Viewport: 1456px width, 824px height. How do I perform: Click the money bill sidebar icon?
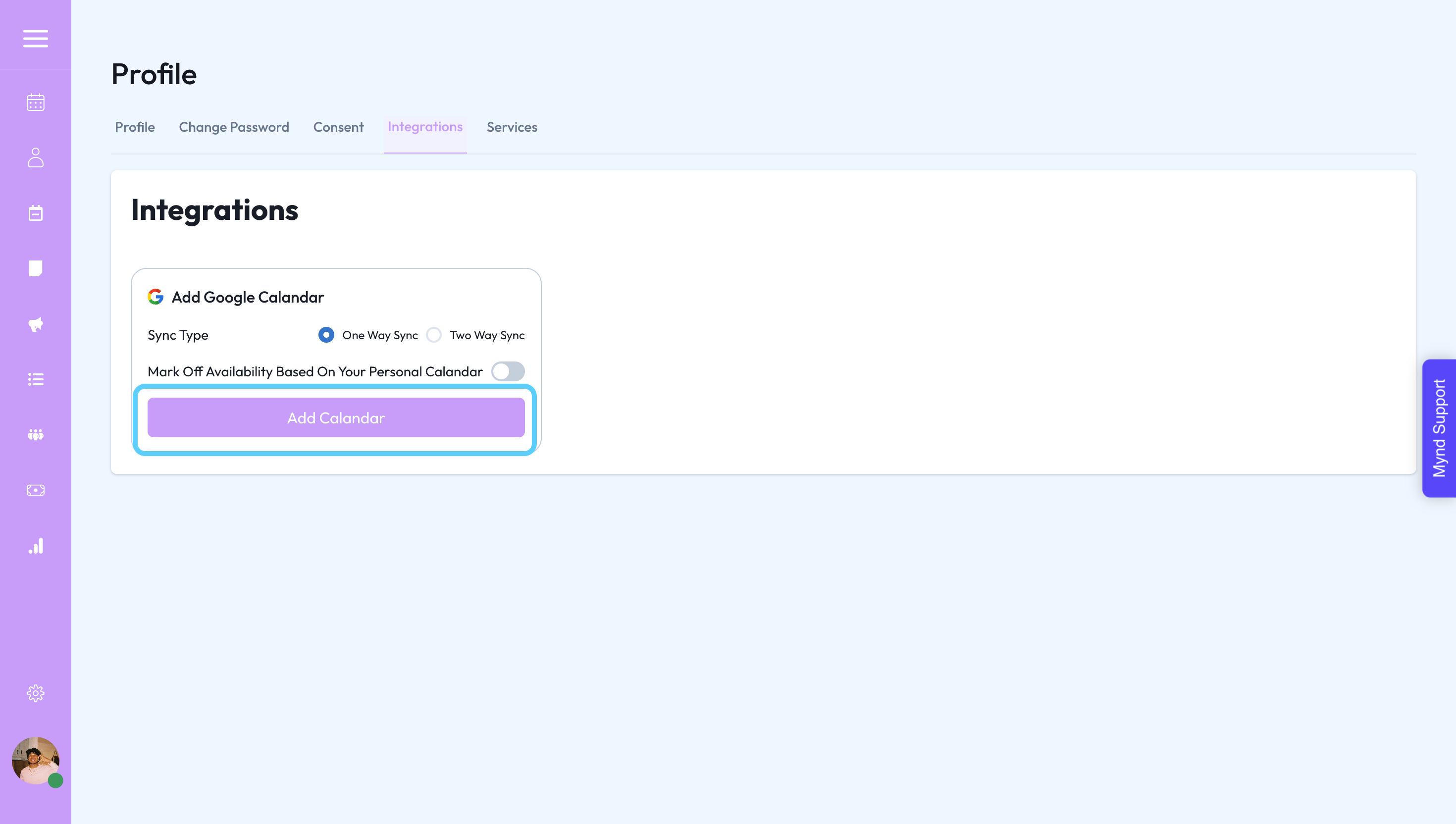[x=35, y=490]
